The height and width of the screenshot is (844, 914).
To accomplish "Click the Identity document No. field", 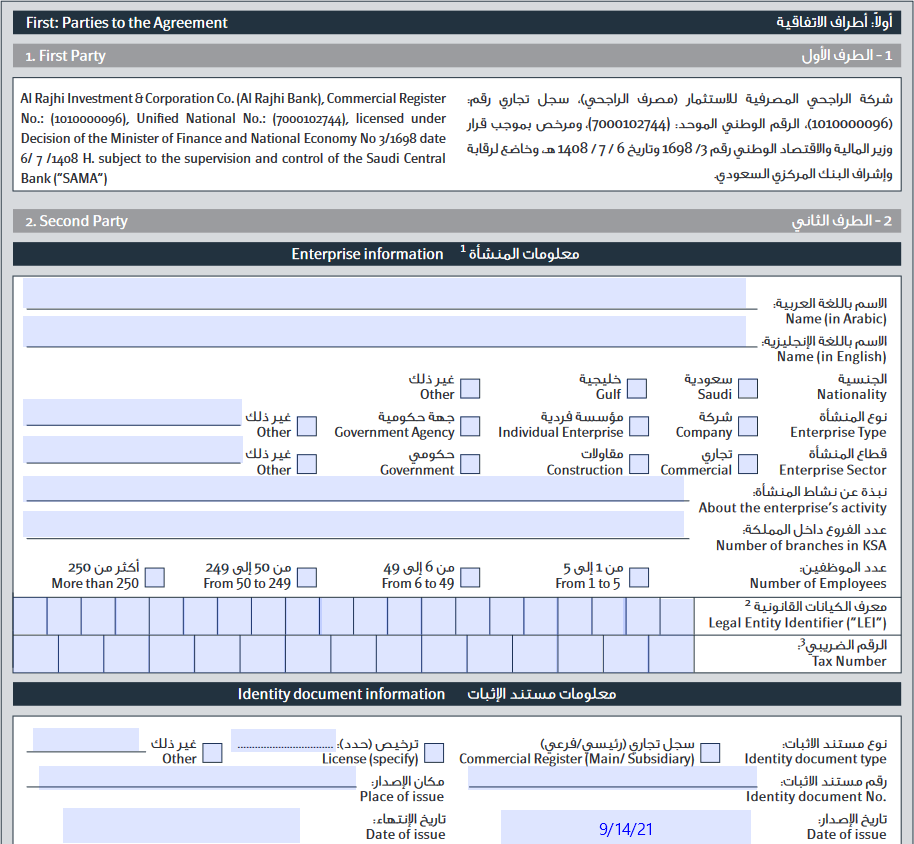I will [x=613, y=778].
